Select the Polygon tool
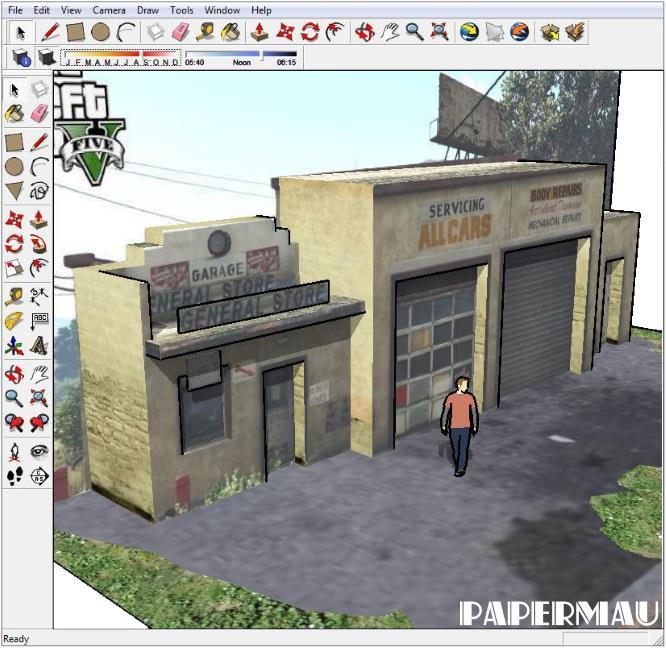The image size is (666, 648). point(14,191)
